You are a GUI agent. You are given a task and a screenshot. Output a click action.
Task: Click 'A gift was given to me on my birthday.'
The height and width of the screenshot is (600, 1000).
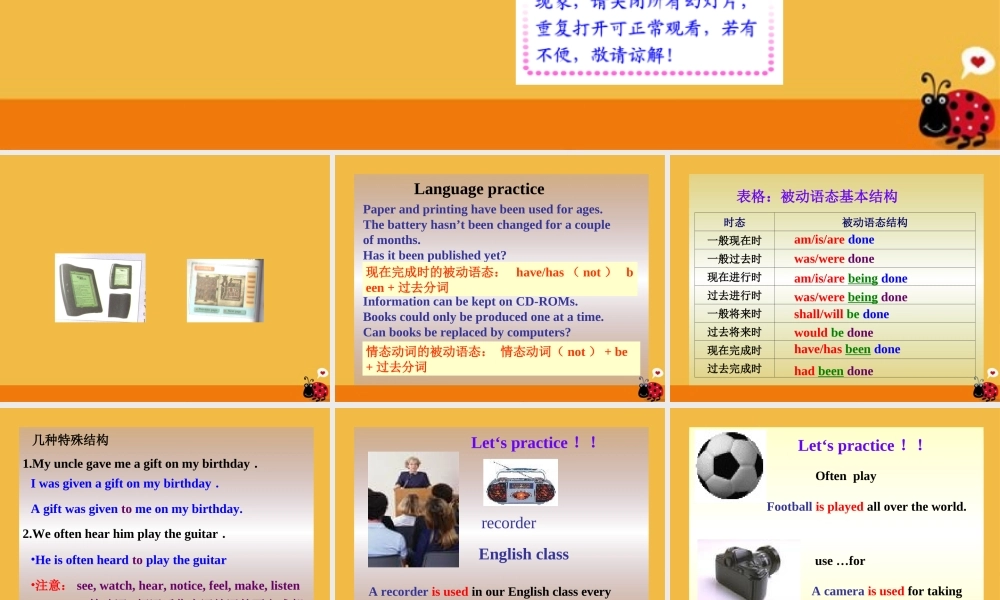[x=136, y=509]
